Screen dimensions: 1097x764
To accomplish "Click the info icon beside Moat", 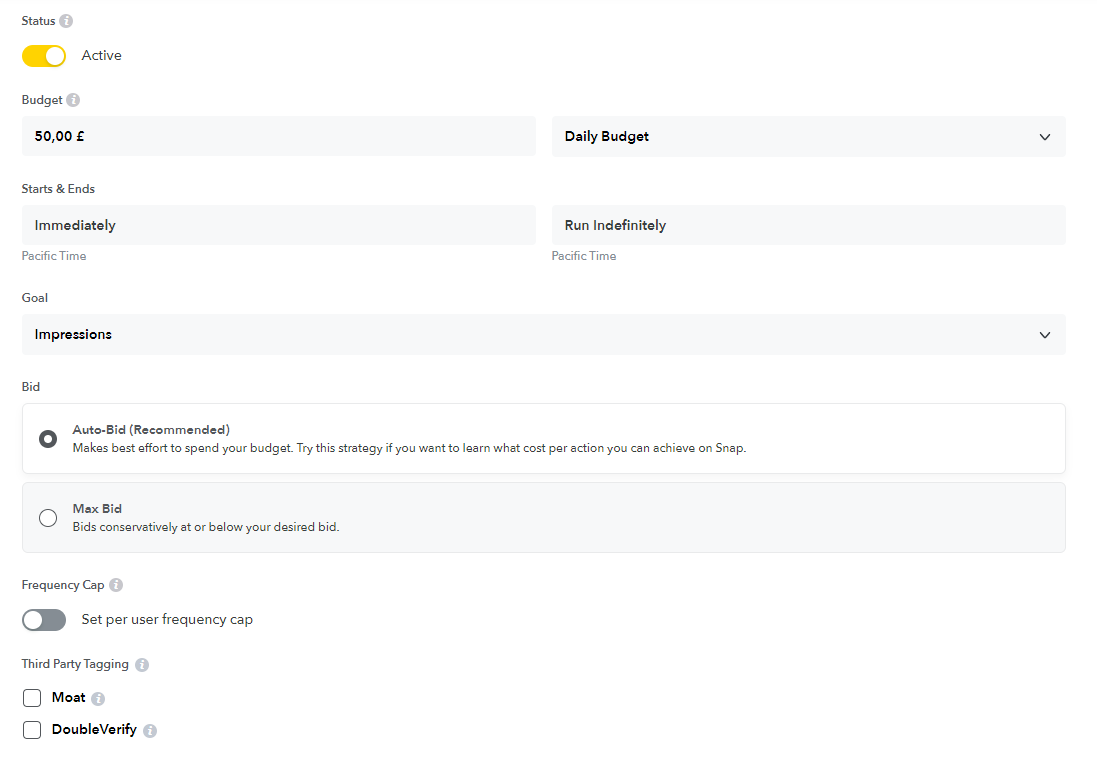I will (98, 699).
